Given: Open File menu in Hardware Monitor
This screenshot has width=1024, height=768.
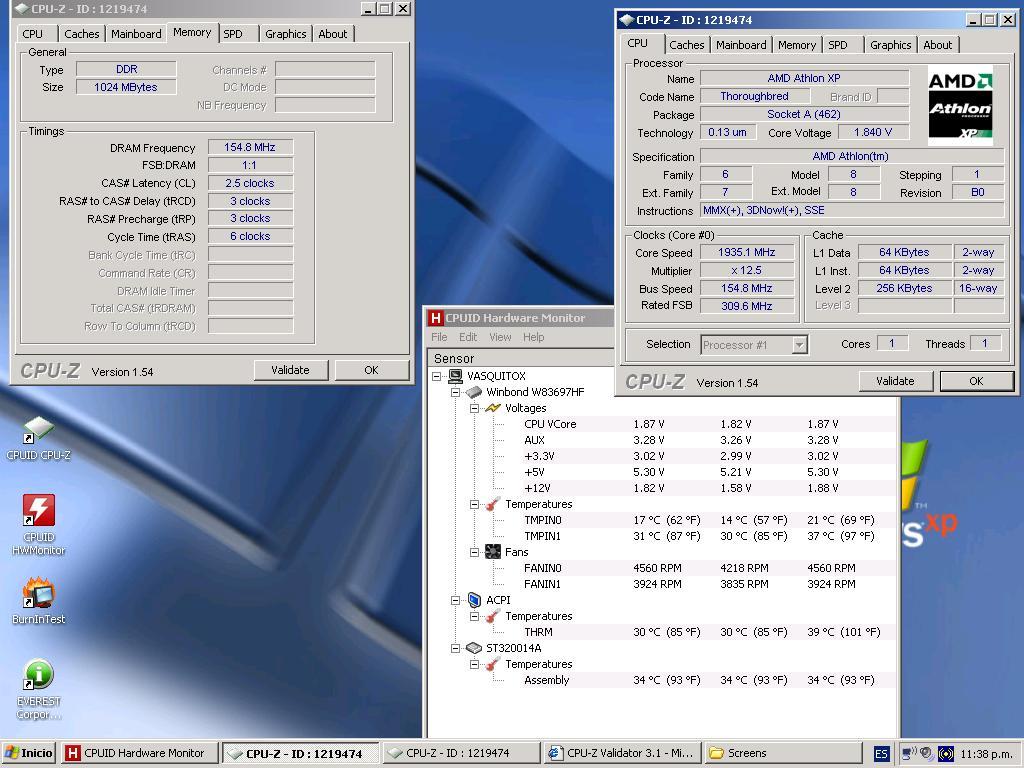Looking at the screenshot, I should 440,337.
